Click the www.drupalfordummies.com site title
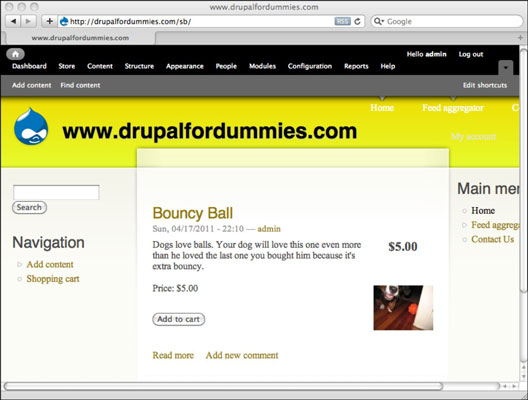 210,131
